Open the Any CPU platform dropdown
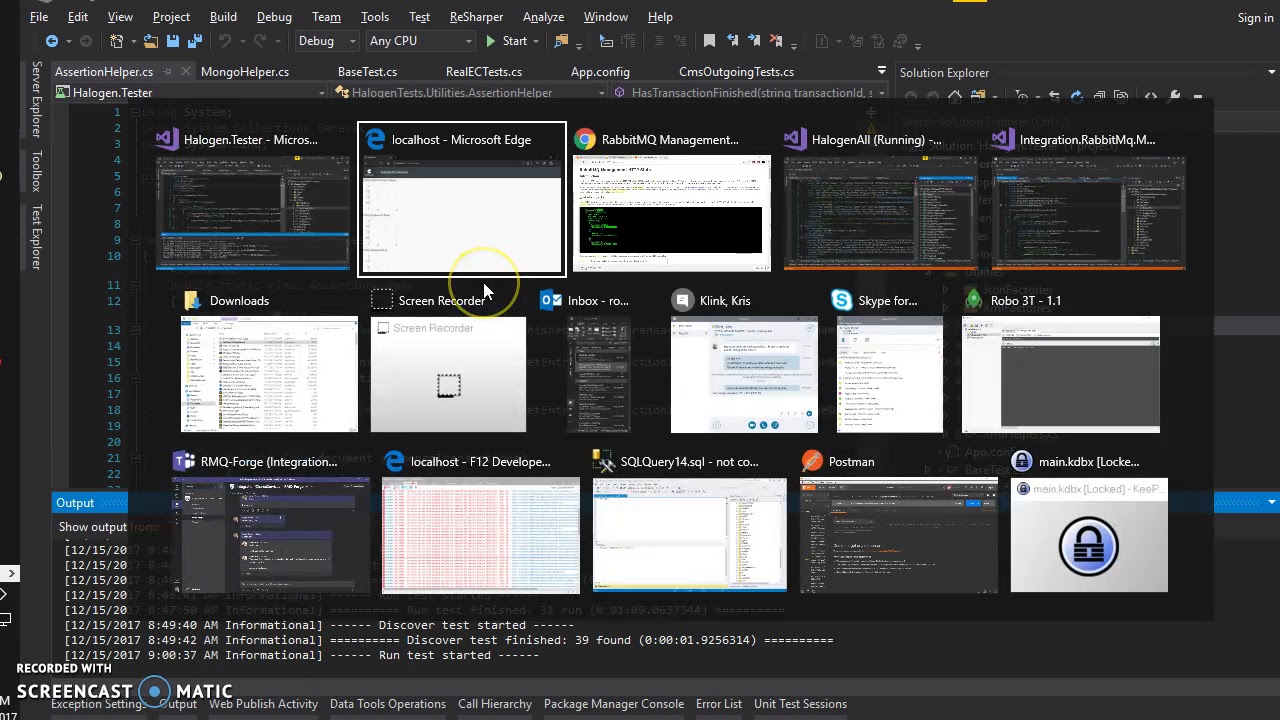 [x=420, y=41]
